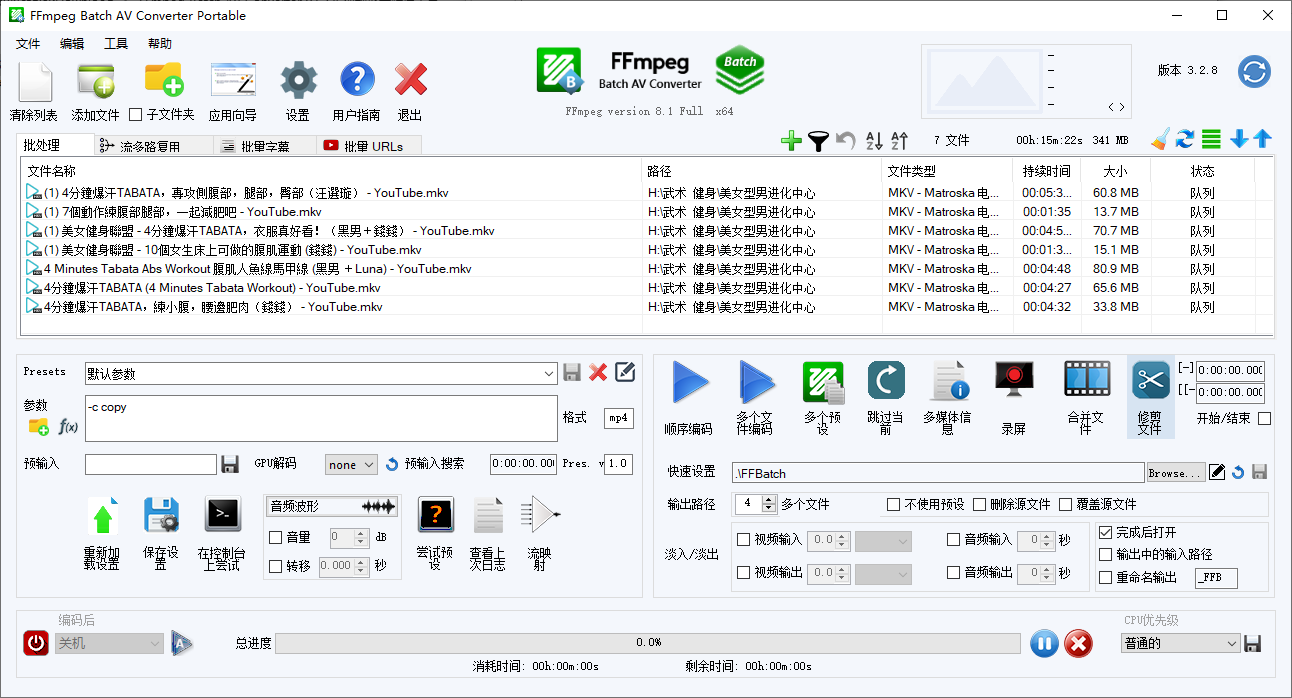Open the 用户指南 user guide icon
The height and width of the screenshot is (698, 1292).
coord(357,80)
